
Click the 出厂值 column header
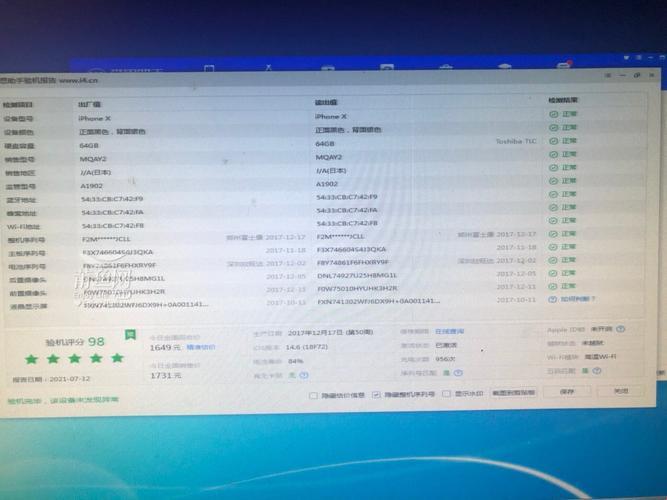89,104
